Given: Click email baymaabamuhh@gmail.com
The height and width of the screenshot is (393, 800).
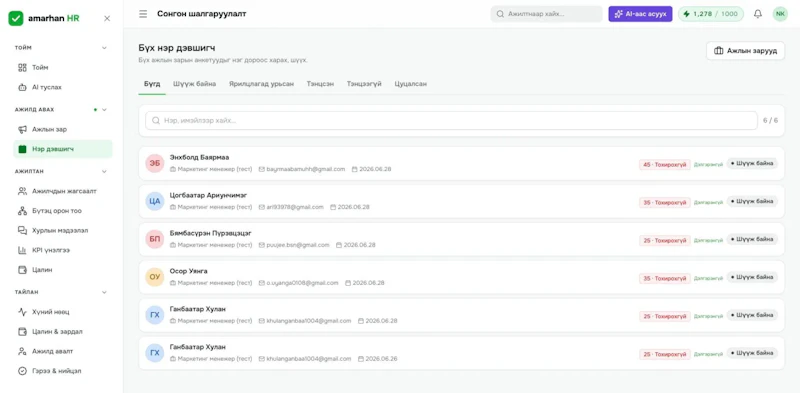Looking at the screenshot, I should (306, 169).
